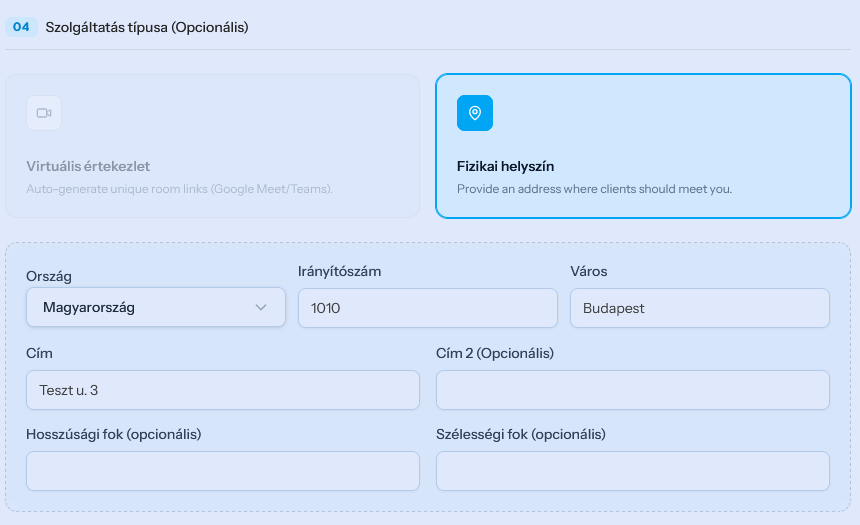Click the 'Provide an address where clients should meet you.' text
860x525 pixels.
click(x=595, y=189)
